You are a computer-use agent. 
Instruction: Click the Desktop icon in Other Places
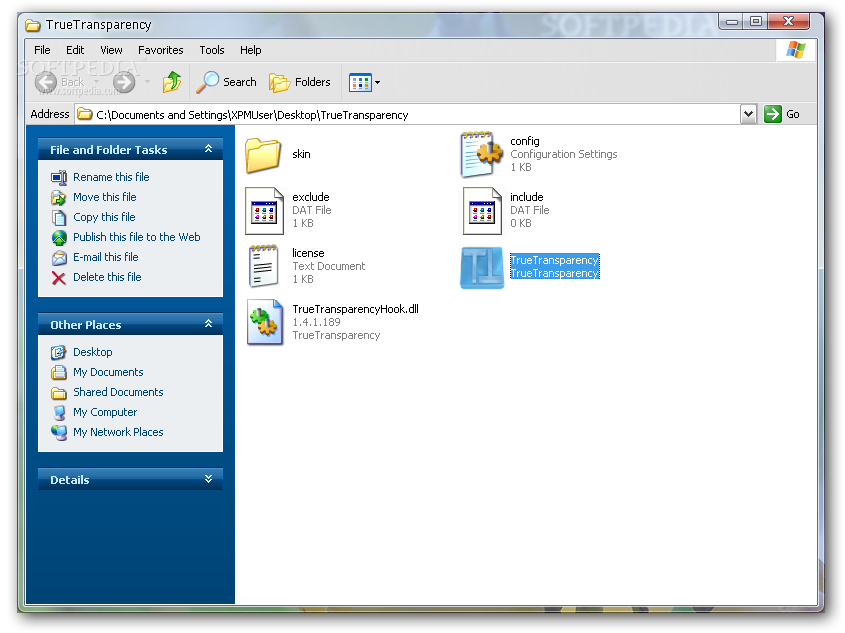[59, 353]
